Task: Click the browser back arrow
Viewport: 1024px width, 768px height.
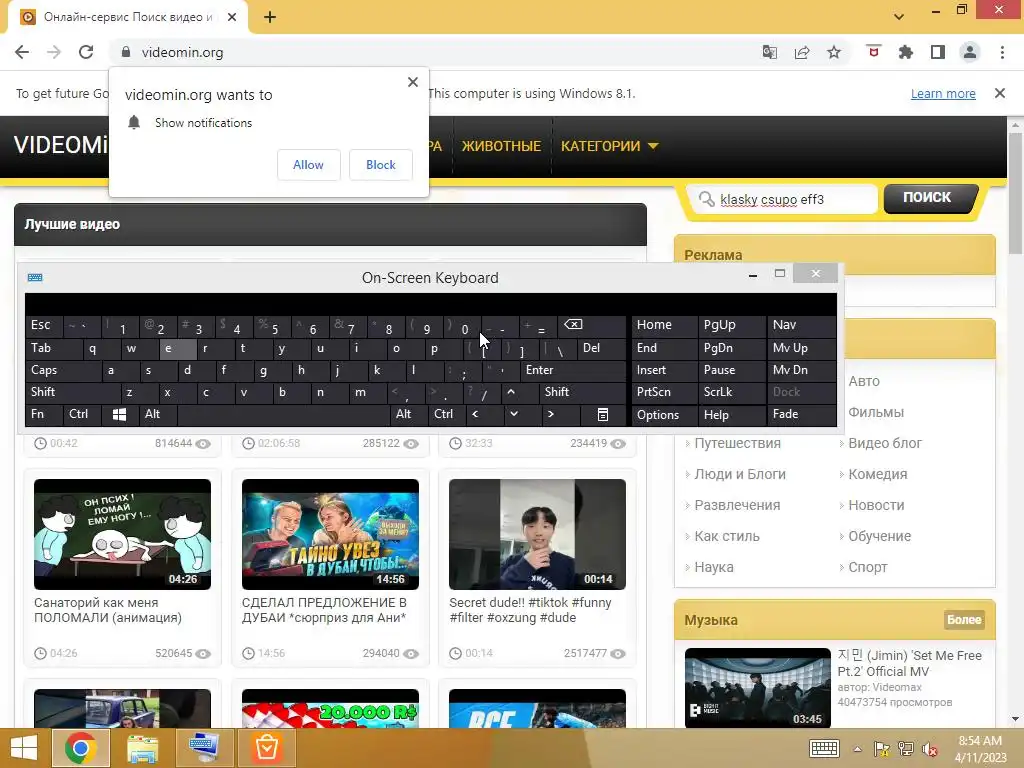Action: click(22, 52)
